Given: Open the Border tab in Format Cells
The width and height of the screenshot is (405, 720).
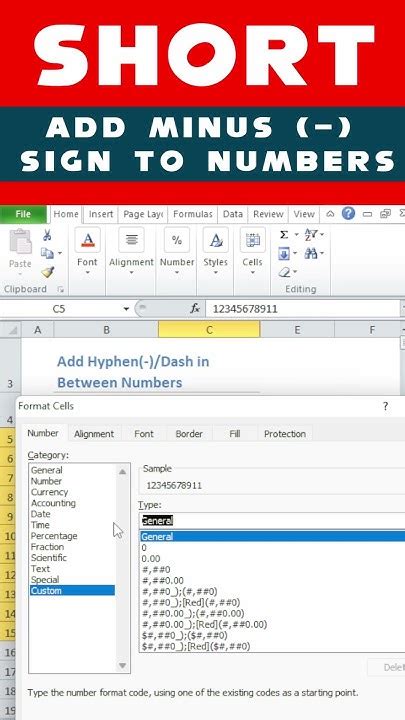Looking at the screenshot, I should 189,434.
